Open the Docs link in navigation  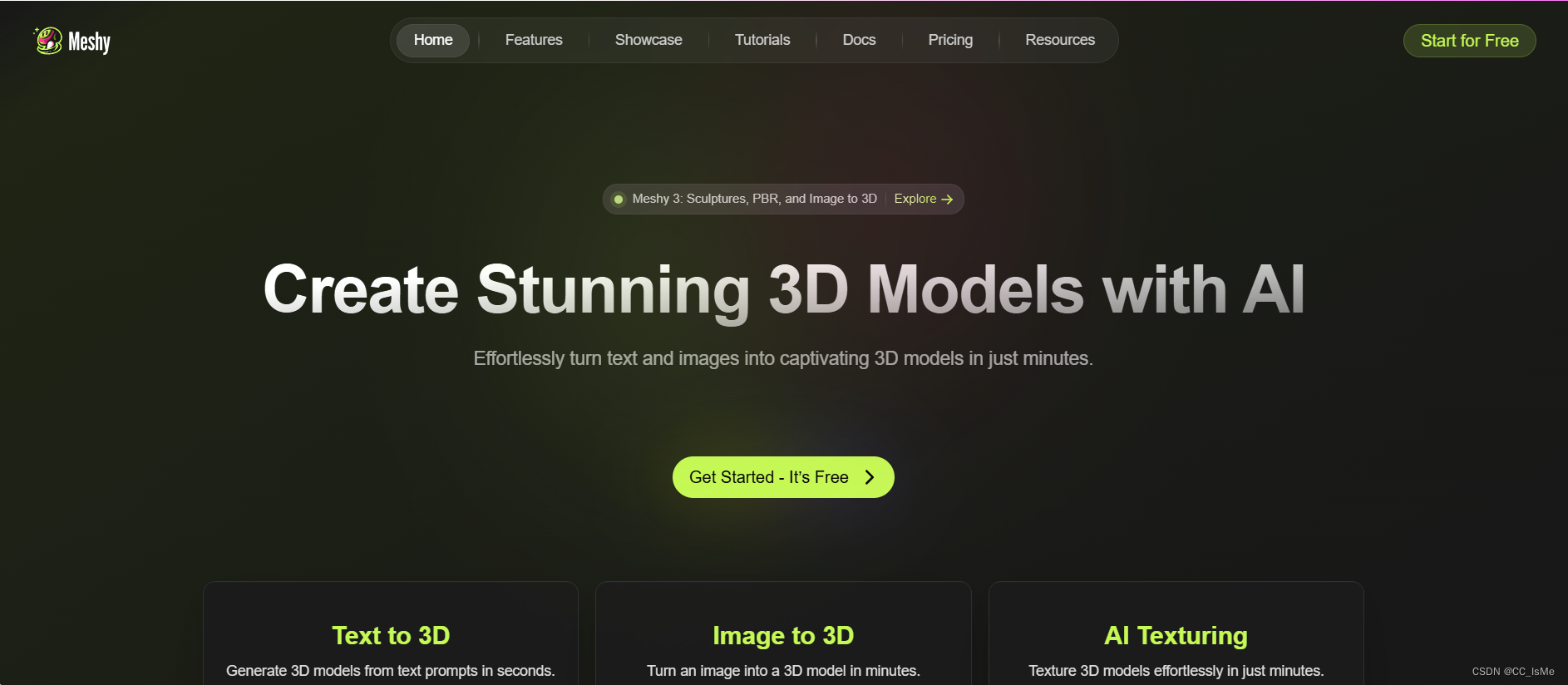859,40
